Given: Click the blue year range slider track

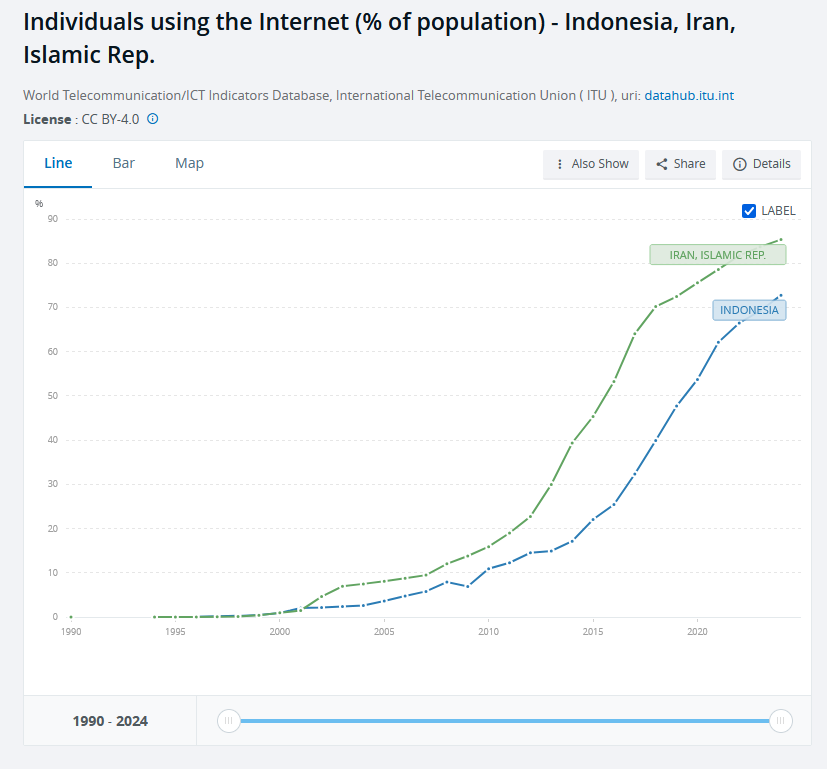Looking at the screenshot, I should (x=504, y=720).
